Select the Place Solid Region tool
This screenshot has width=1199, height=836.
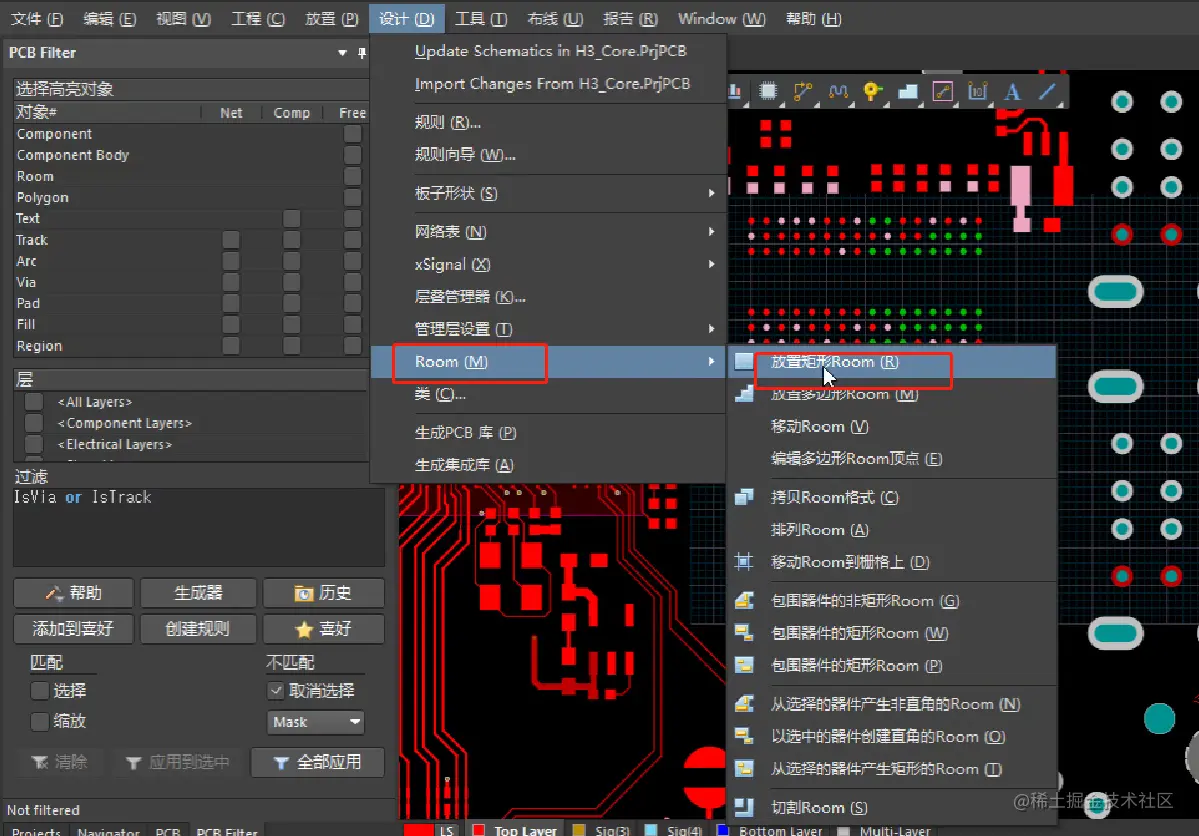click(908, 91)
